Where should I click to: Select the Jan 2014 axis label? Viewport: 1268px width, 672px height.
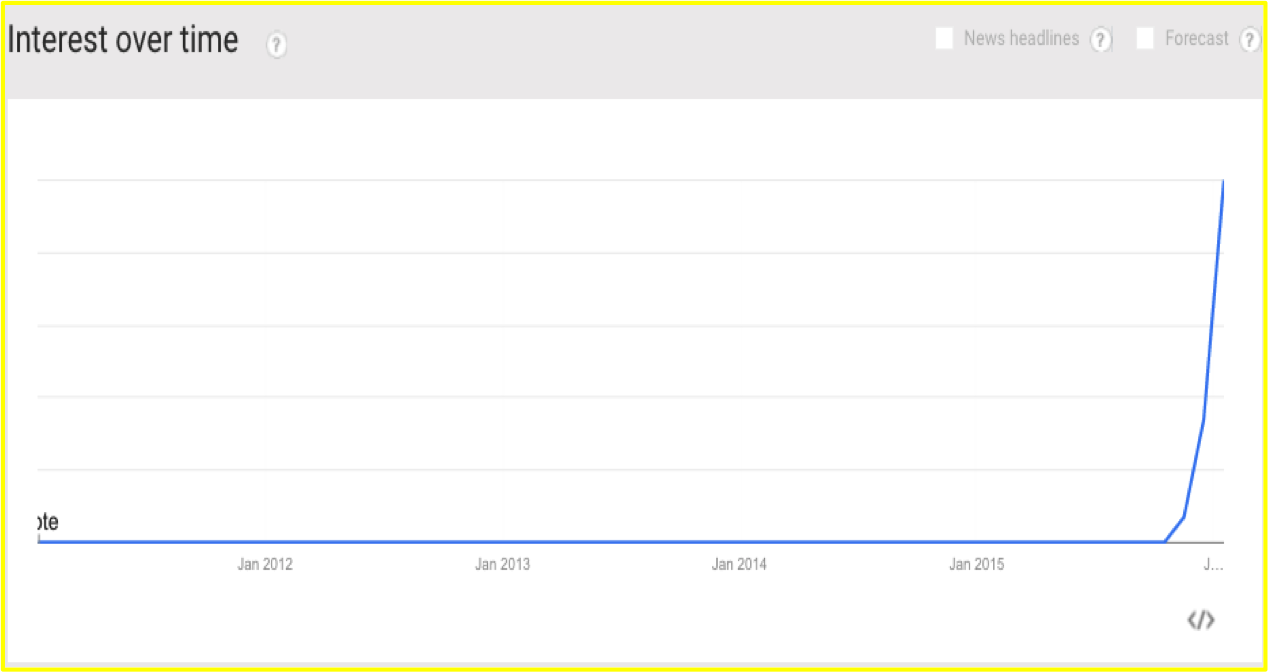point(739,565)
